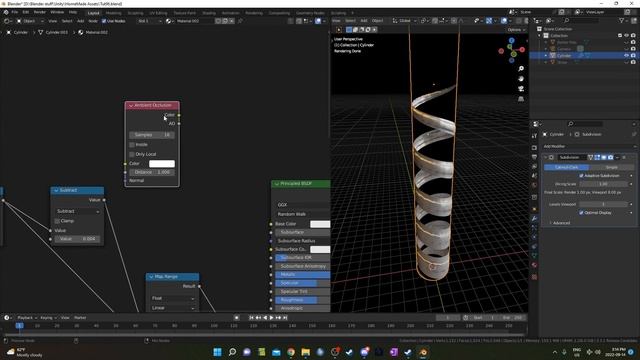Open the Add Modifier dropdown
This screenshot has height=360, width=640.
[589, 146]
